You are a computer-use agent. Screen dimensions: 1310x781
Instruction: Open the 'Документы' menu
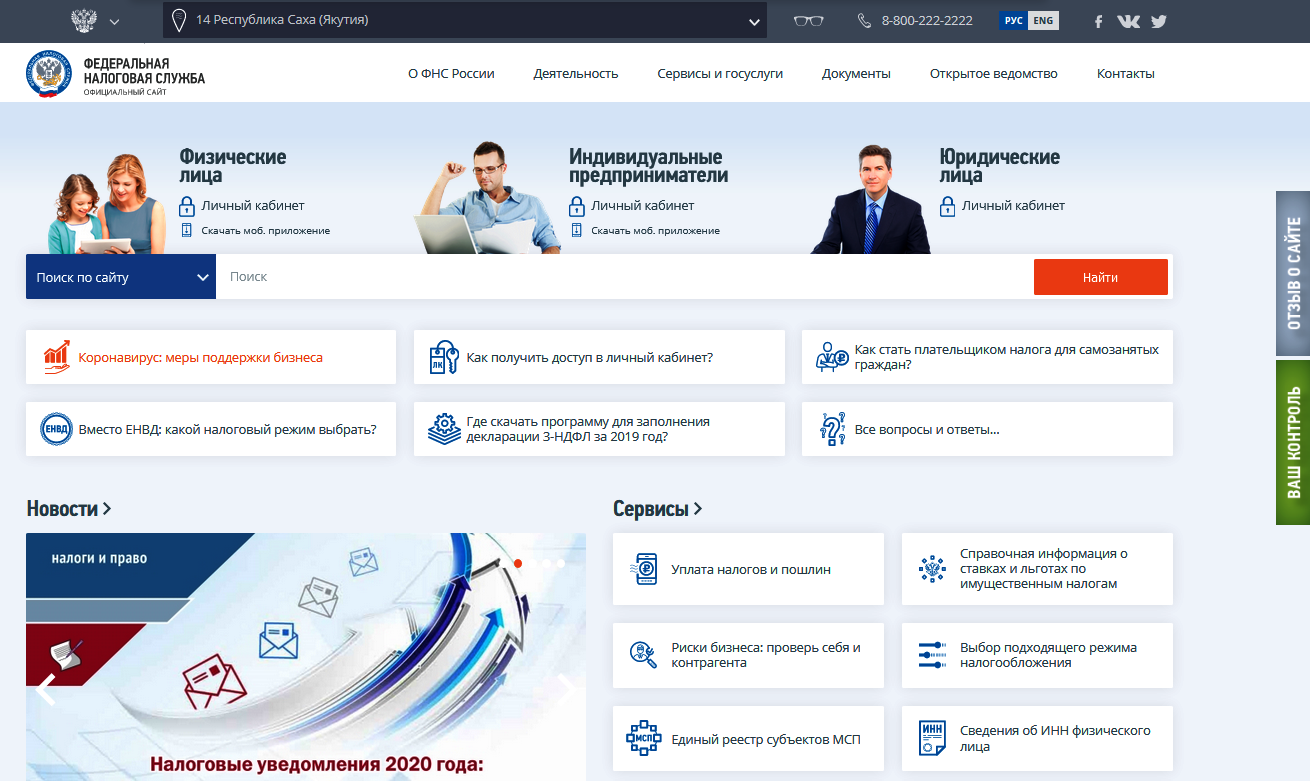pyautogui.click(x=856, y=73)
